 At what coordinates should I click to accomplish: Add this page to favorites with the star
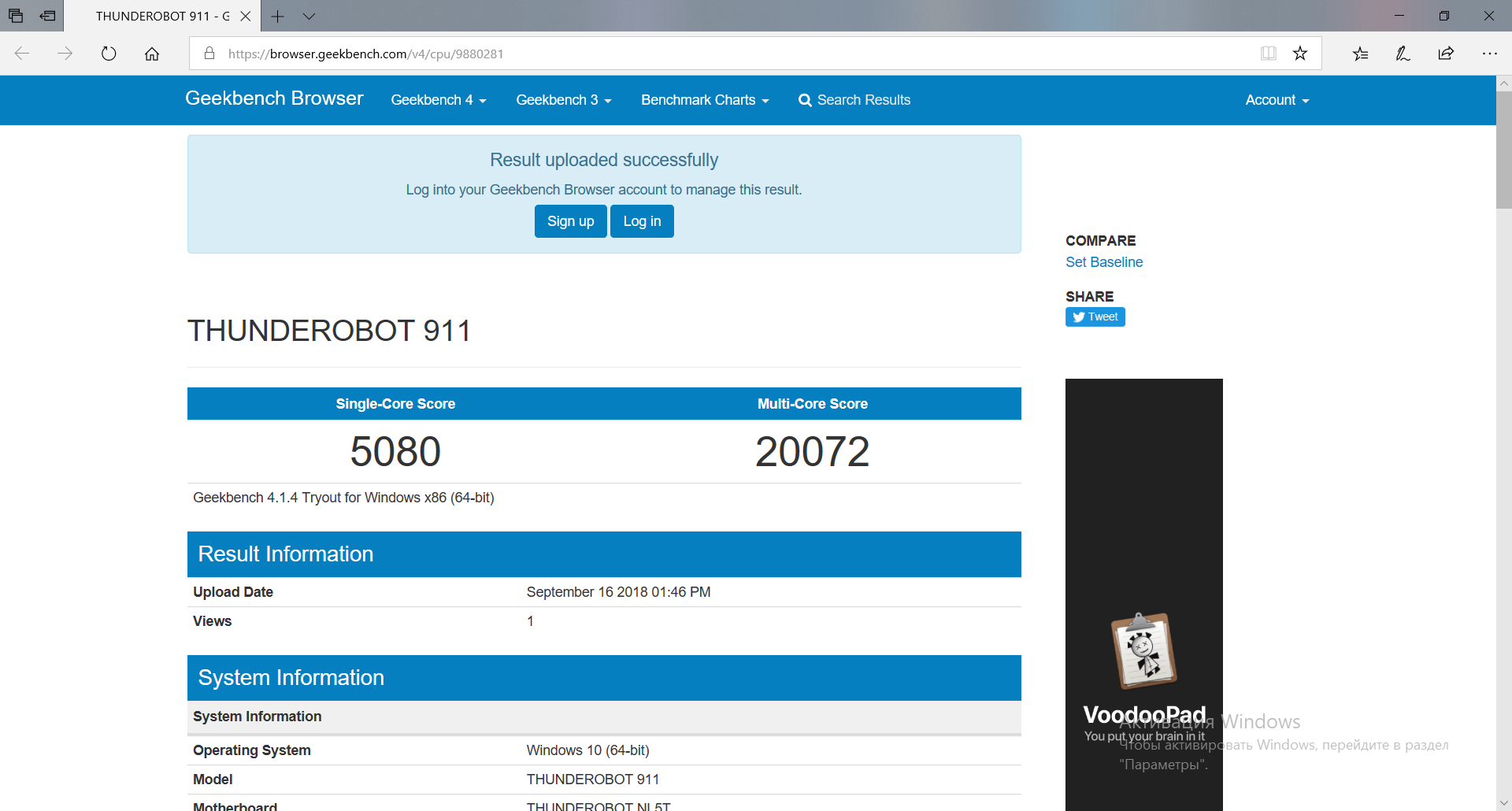click(1300, 54)
